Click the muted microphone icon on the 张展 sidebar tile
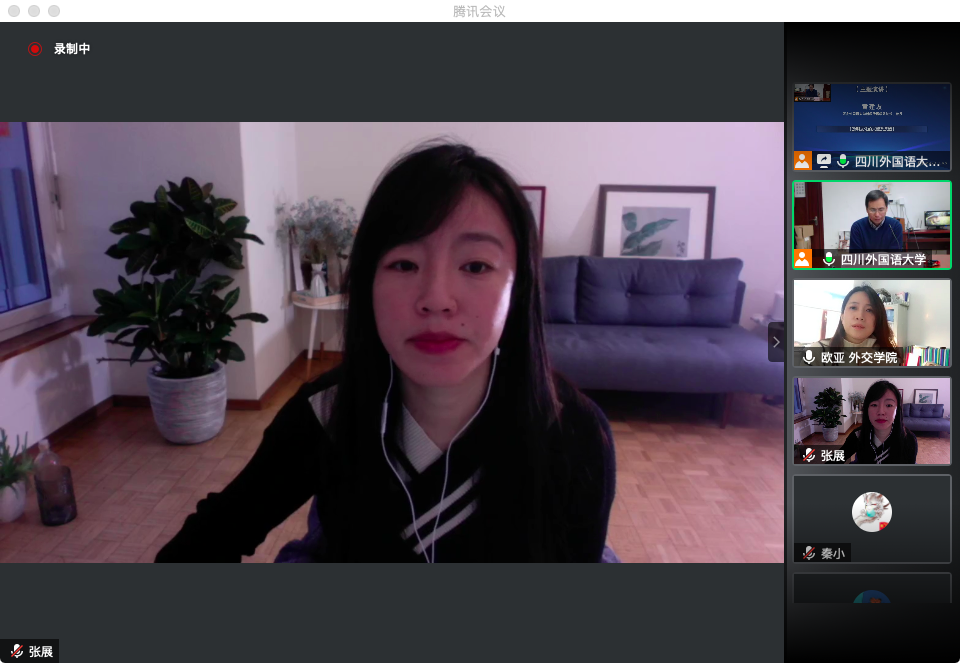This screenshot has width=960, height=663. coord(808,455)
